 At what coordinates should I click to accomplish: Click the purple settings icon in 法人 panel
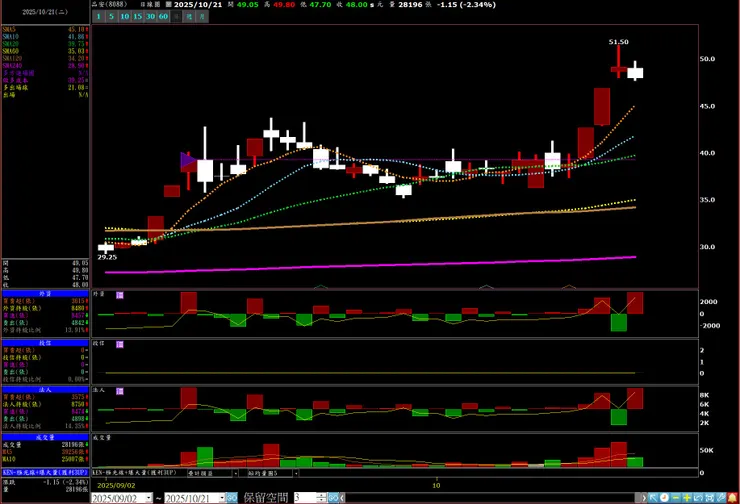tap(120, 391)
